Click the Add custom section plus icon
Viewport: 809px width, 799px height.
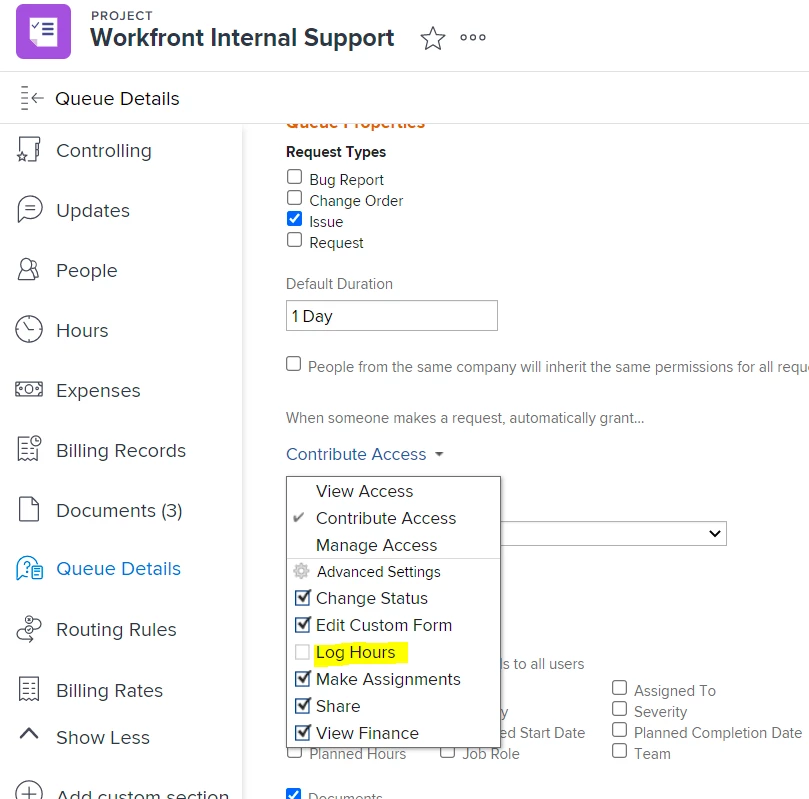29,790
